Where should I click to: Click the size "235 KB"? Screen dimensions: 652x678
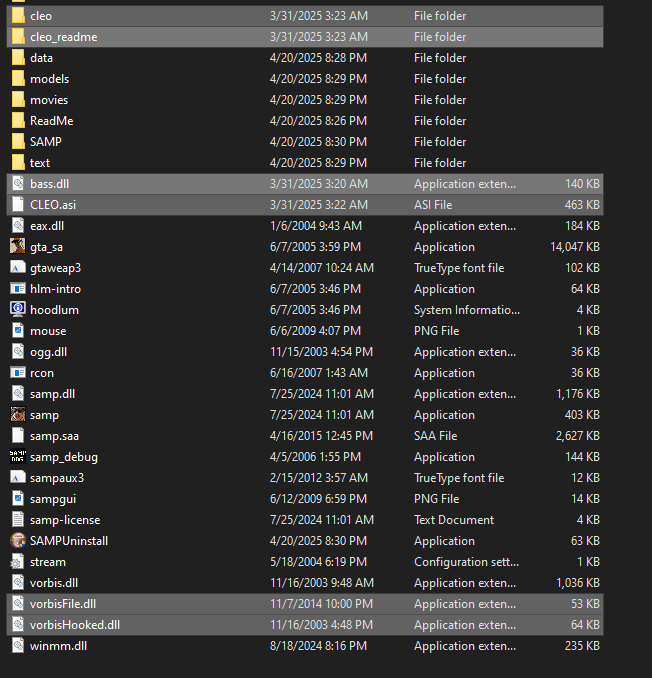tap(582, 646)
